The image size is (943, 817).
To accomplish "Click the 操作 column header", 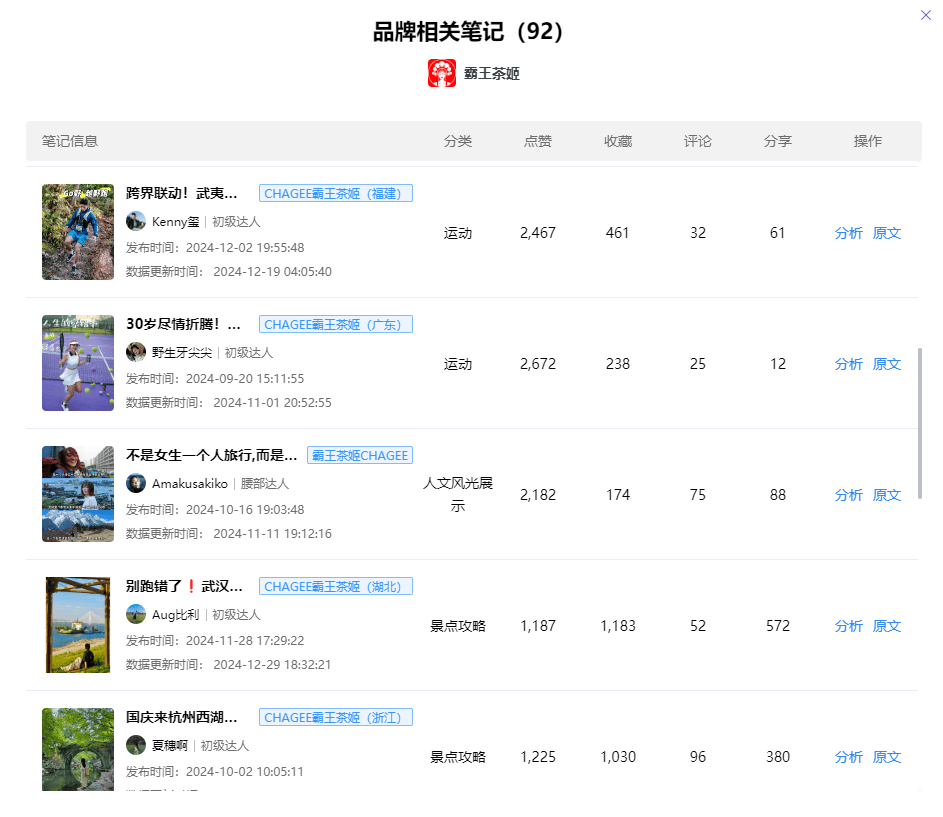I will (868, 141).
